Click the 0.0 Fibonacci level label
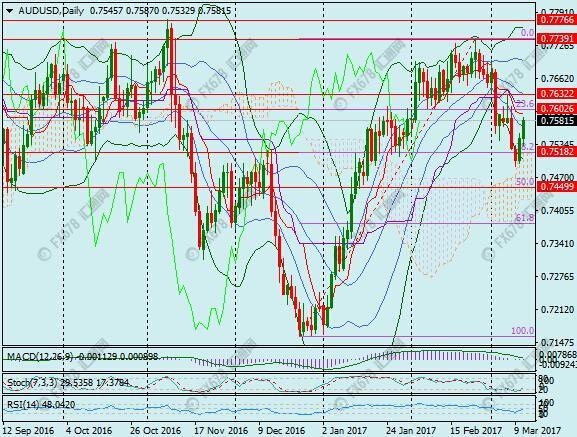Image resolution: width=577 pixels, height=437 pixels. pos(527,33)
